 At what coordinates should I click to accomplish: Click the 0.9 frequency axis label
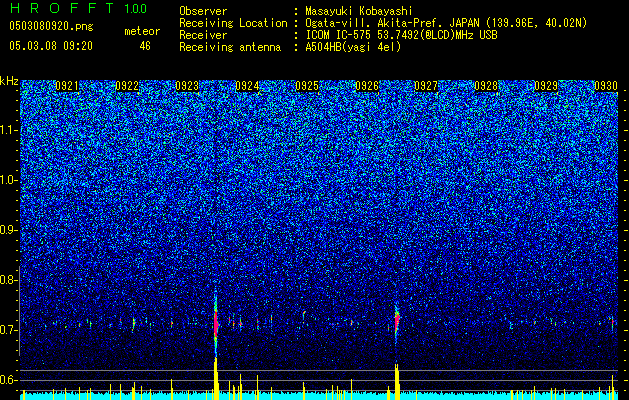click(7, 230)
